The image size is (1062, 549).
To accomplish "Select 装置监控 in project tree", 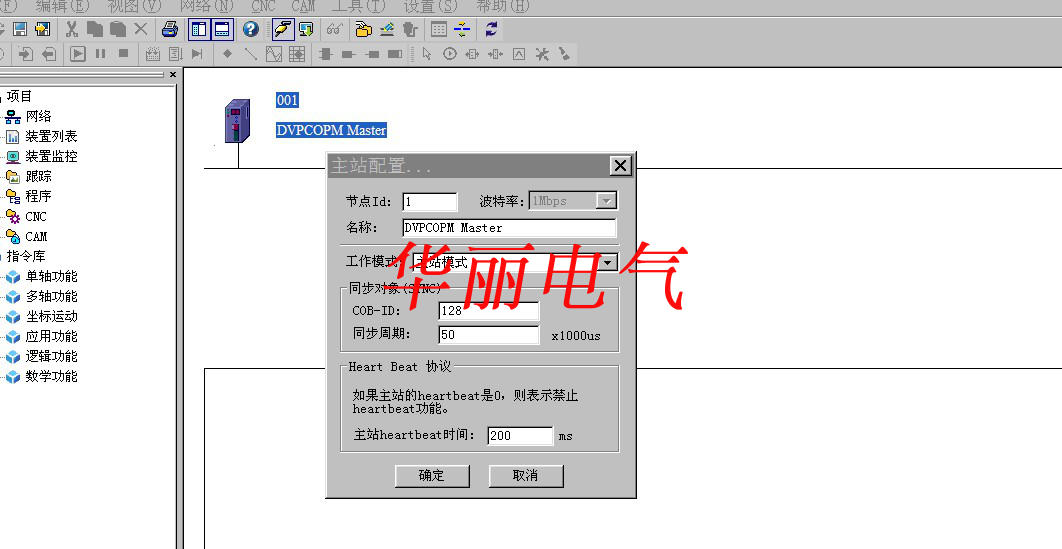I will coord(51,156).
